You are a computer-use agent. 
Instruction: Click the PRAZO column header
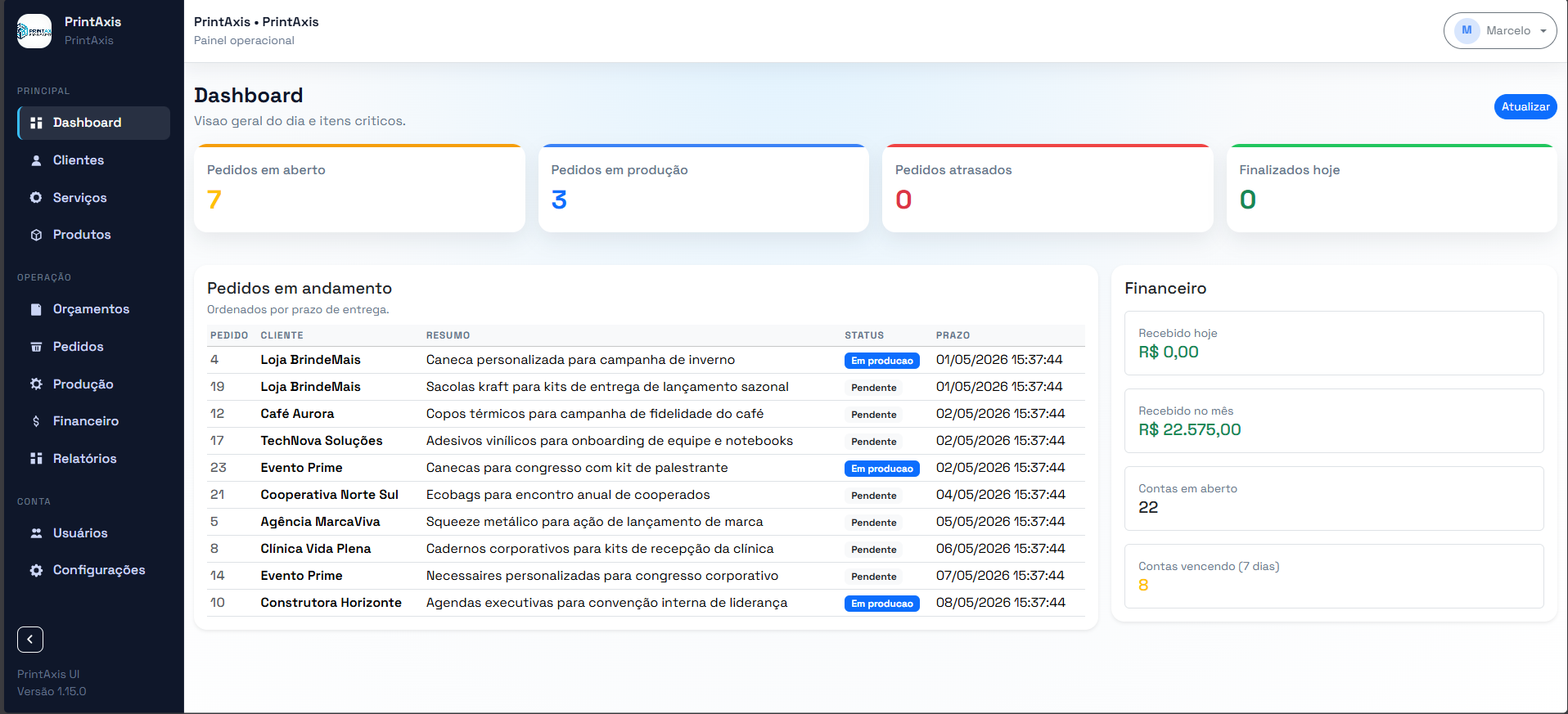coord(953,335)
